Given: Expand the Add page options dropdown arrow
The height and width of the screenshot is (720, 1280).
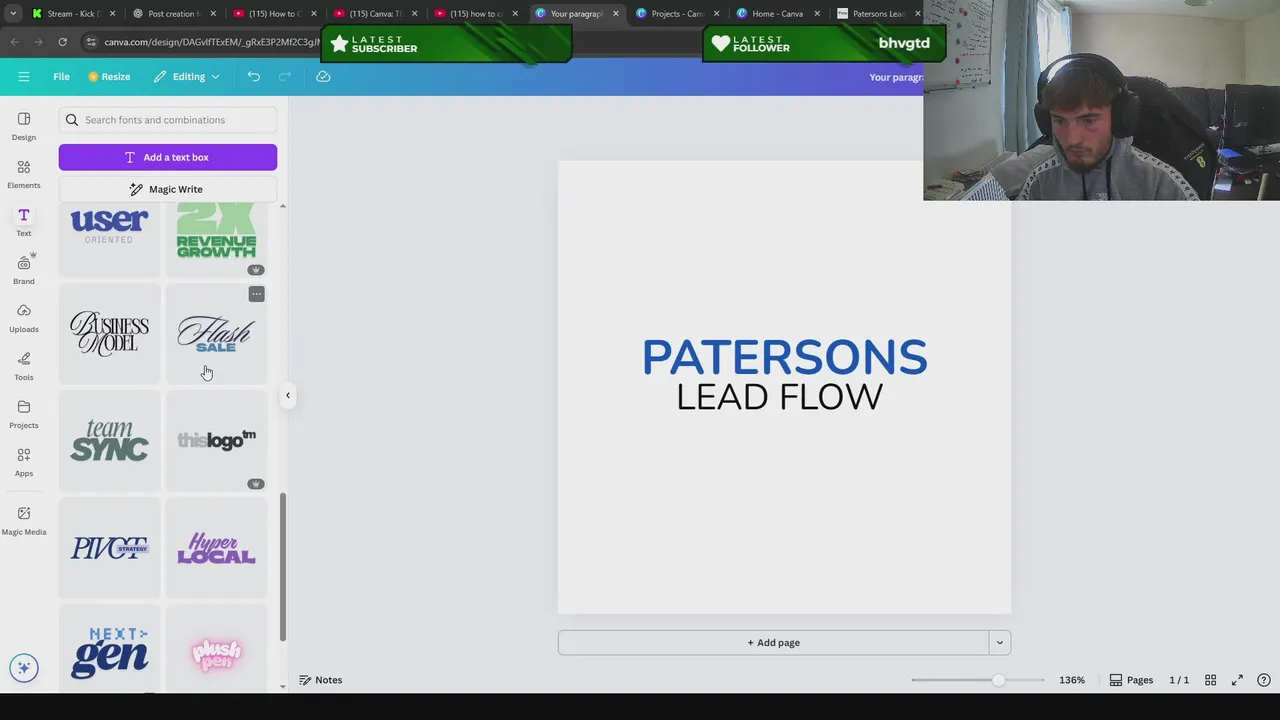Looking at the screenshot, I should point(999,643).
